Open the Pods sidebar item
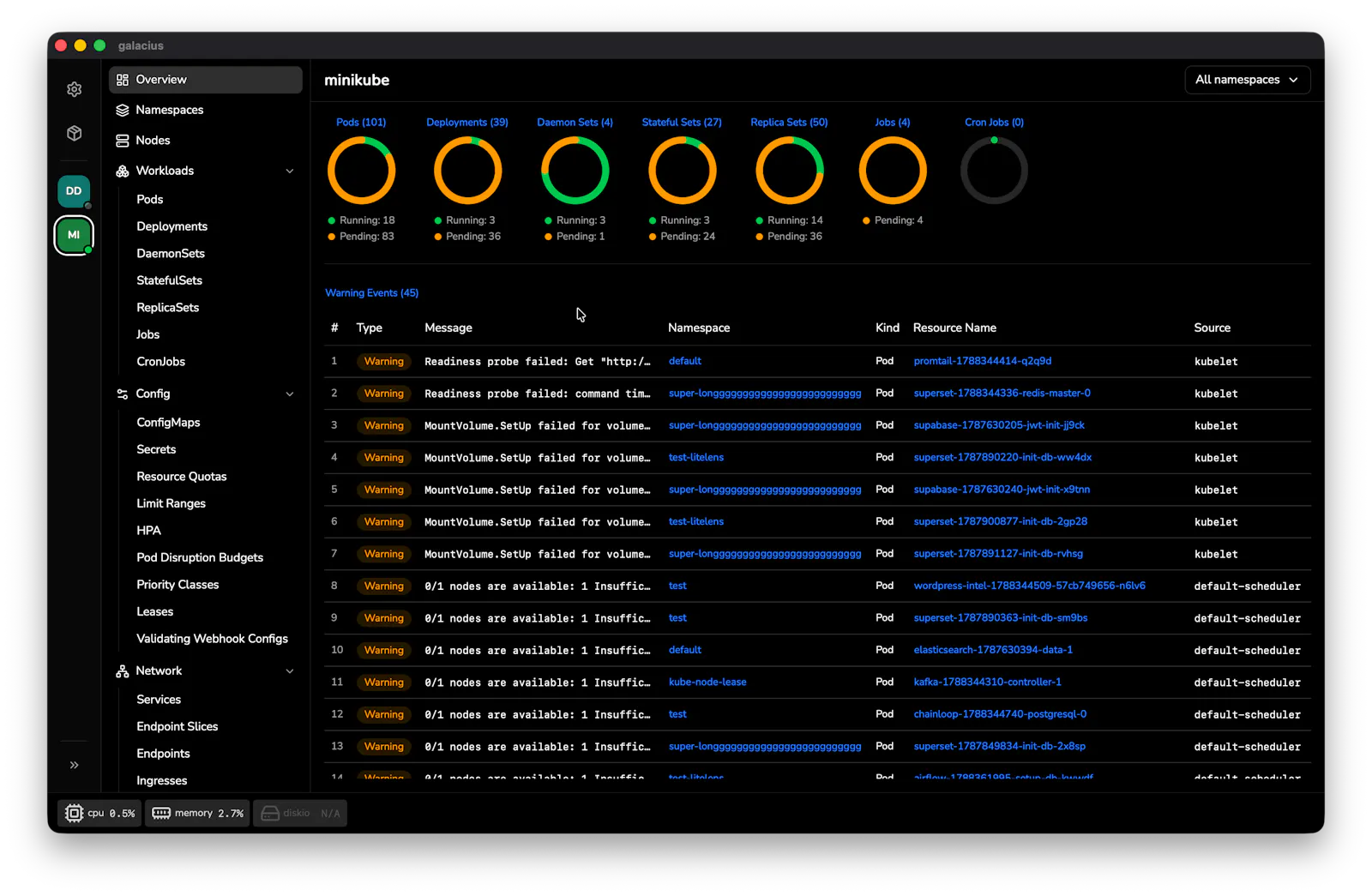 point(150,199)
